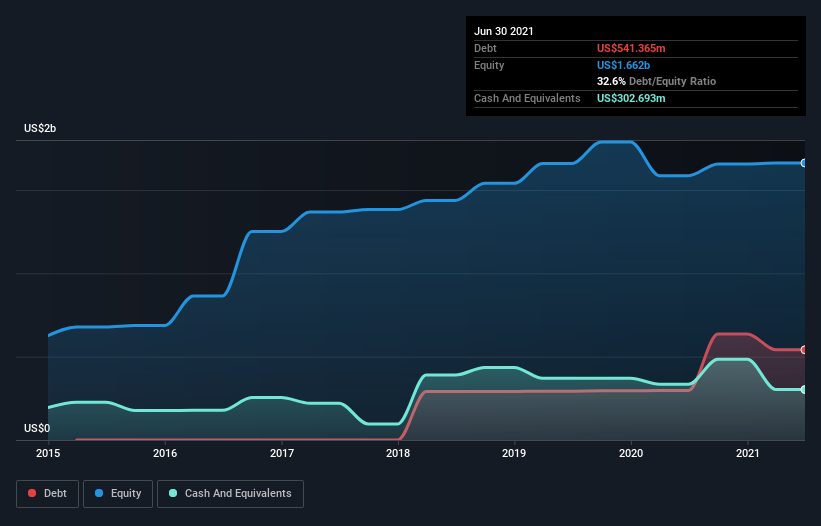Viewport: 821px width, 526px height.
Task: Click the 32.6% Debt/Equity Ratio text
Action: [656, 81]
